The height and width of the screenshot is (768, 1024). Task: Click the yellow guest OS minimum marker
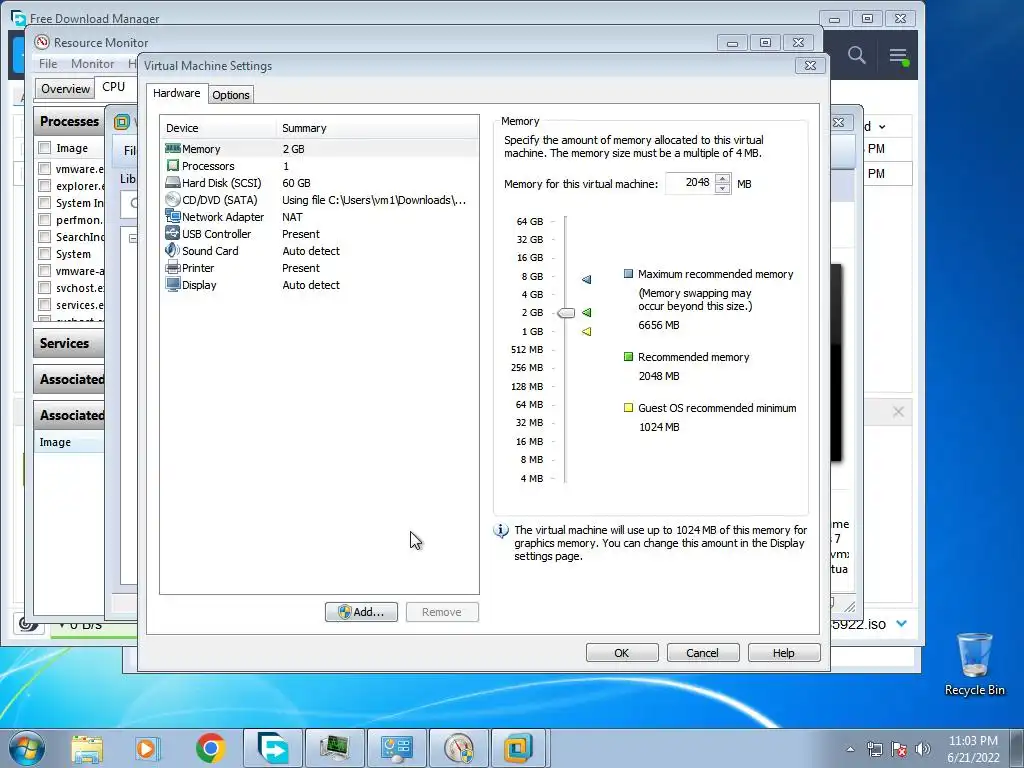click(586, 332)
